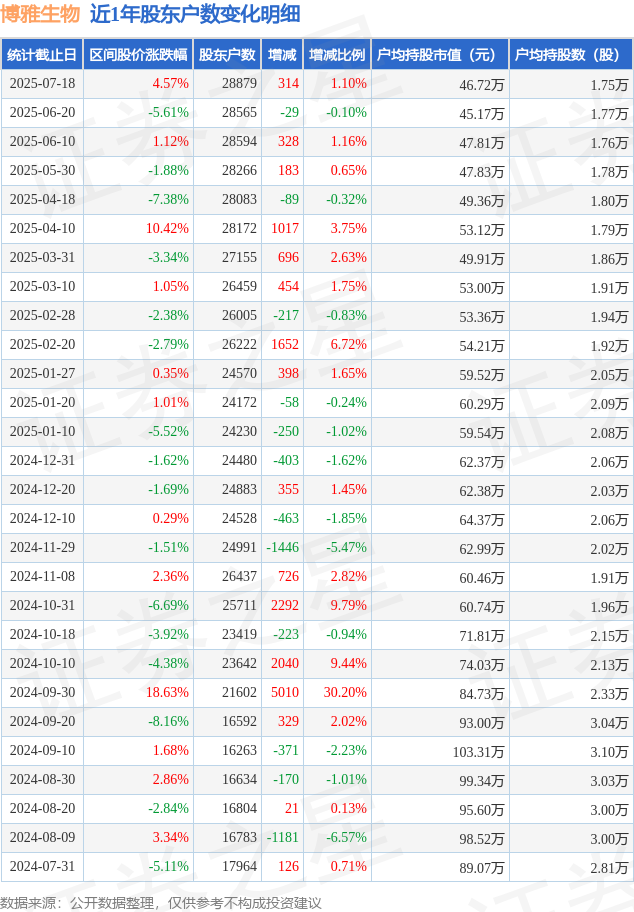Select the 10.42% price change cell
The width and height of the screenshot is (634, 912).
168,229
